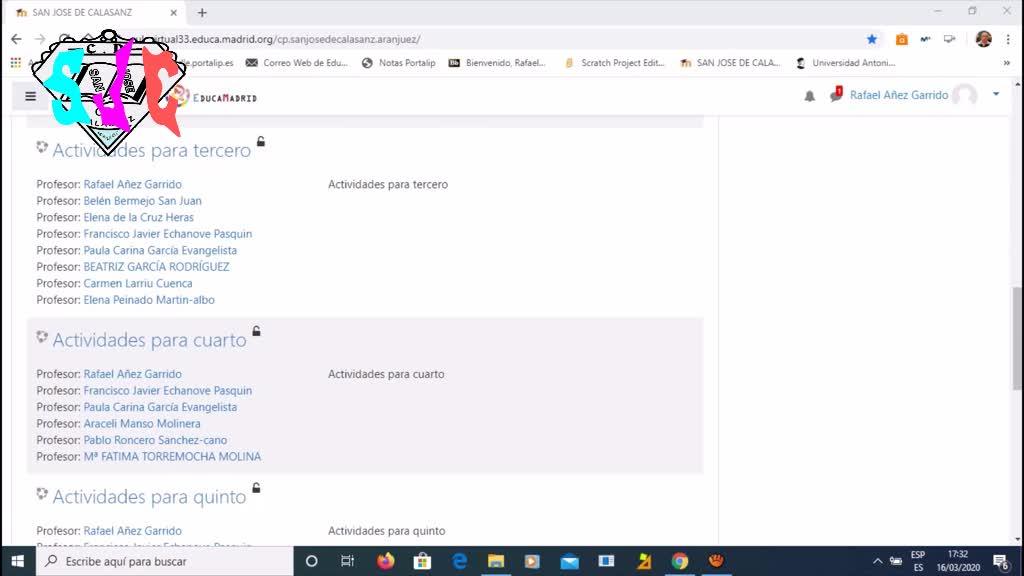The image size is (1024, 576).
Task: Open the Windows notification center
Action: (x=1000, y=561)
